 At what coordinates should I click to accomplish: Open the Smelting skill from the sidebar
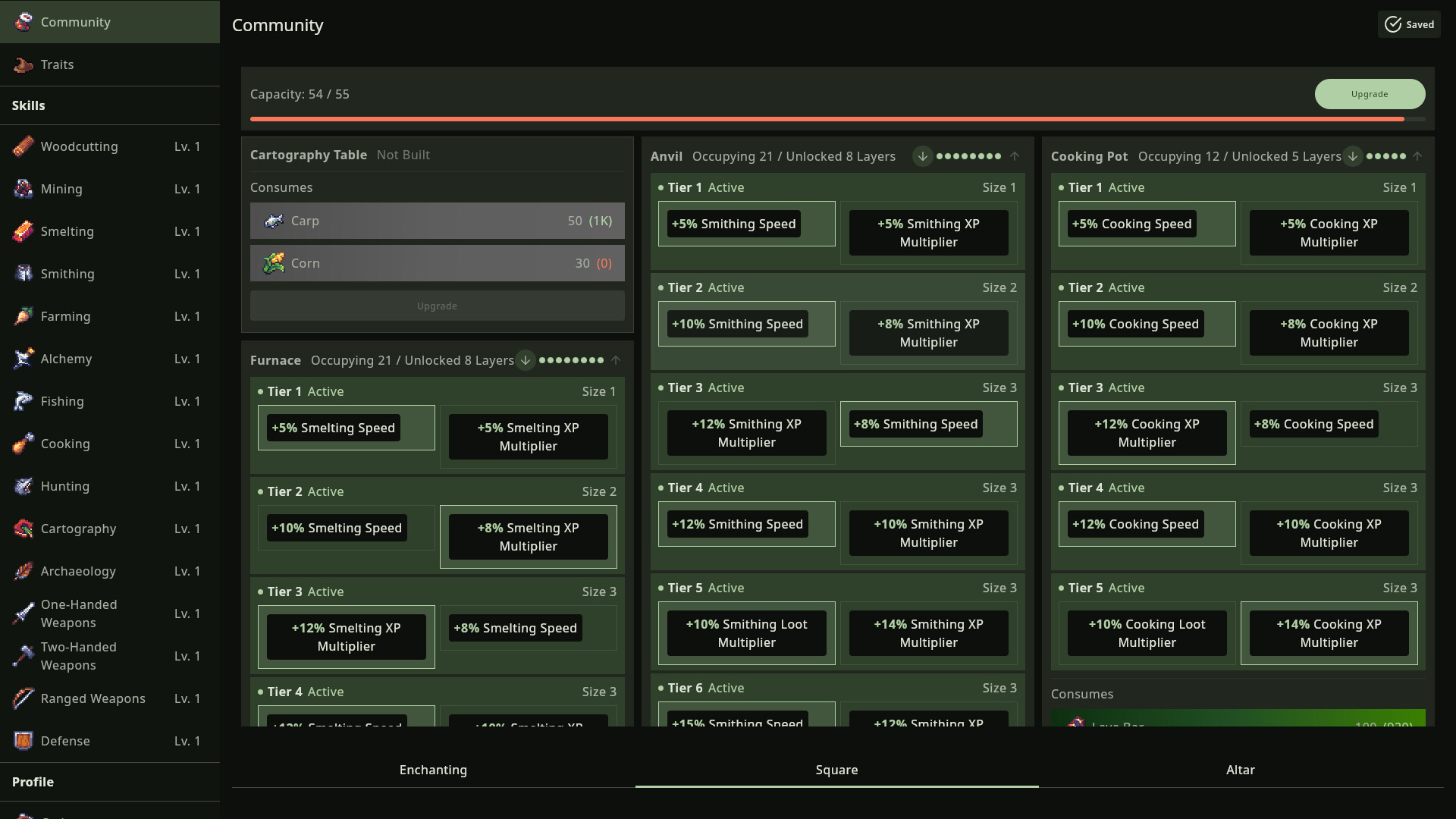(23, 231)
